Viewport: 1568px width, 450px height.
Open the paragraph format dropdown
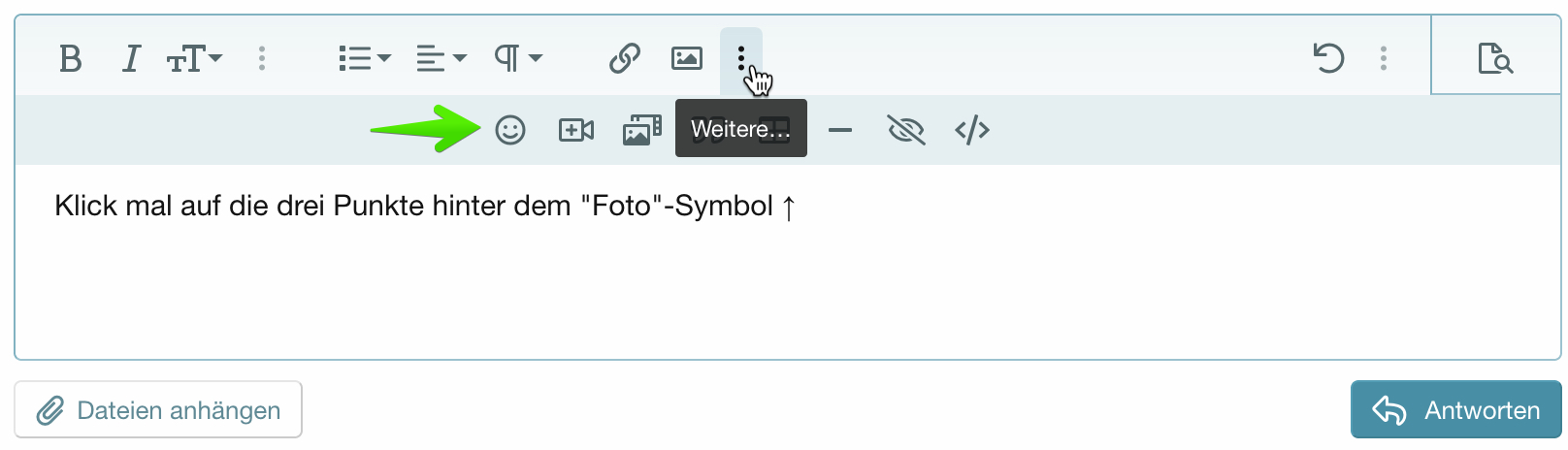[x=518, y=59]
